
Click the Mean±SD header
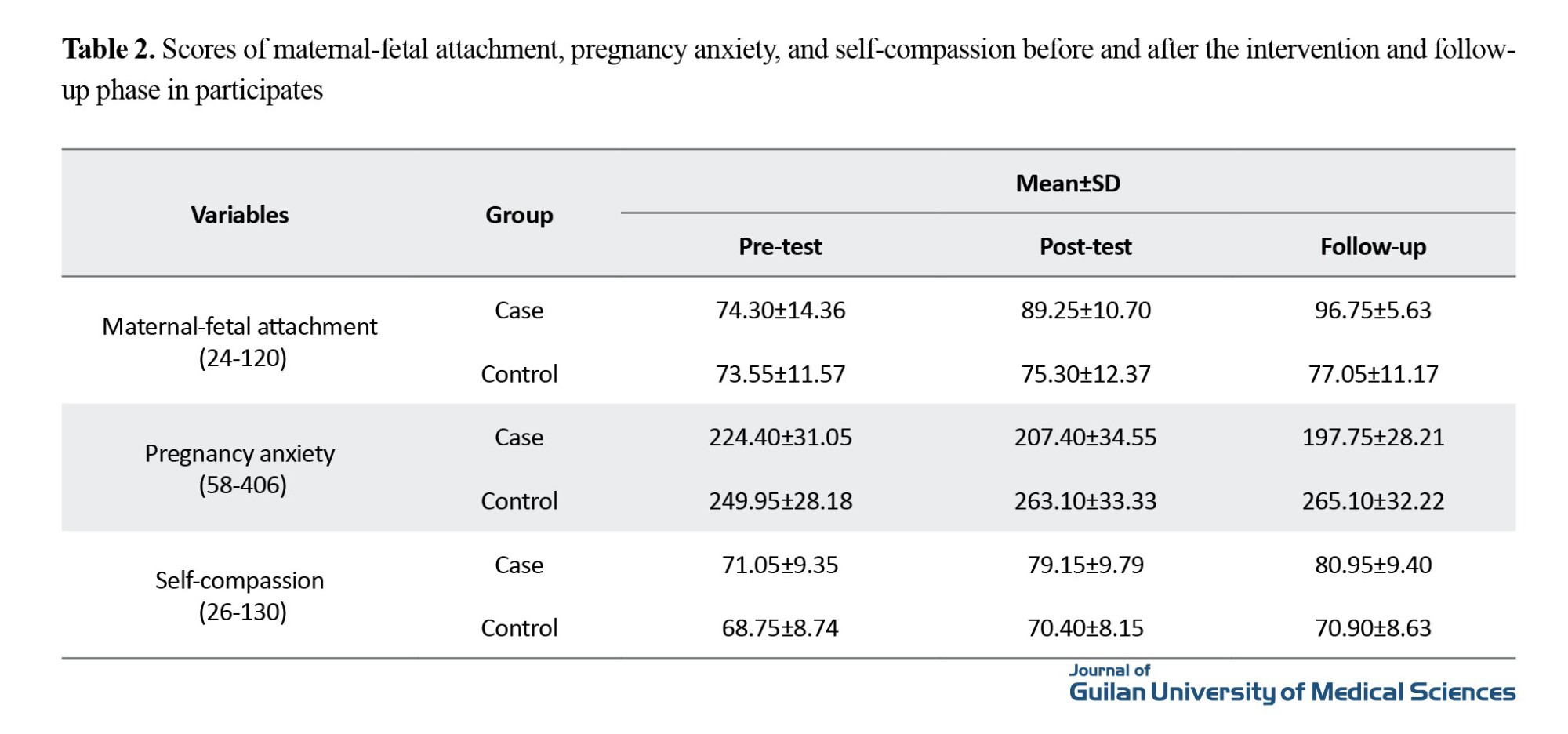[1068, 183]
